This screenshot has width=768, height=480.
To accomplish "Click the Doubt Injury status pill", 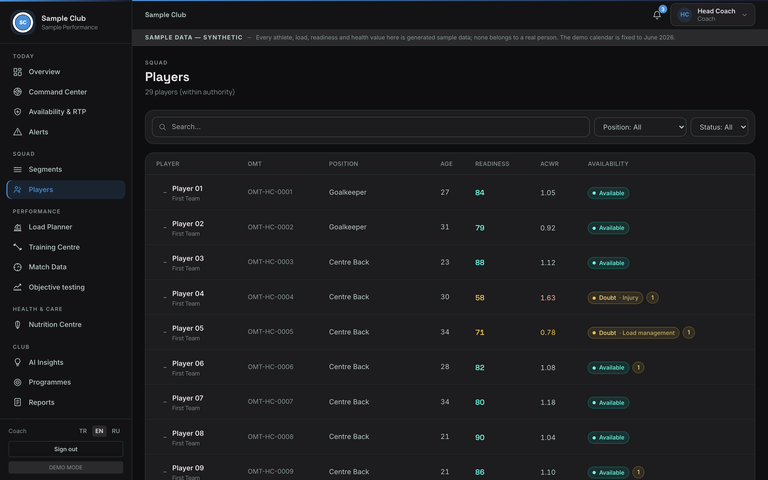I will [615, 297].
